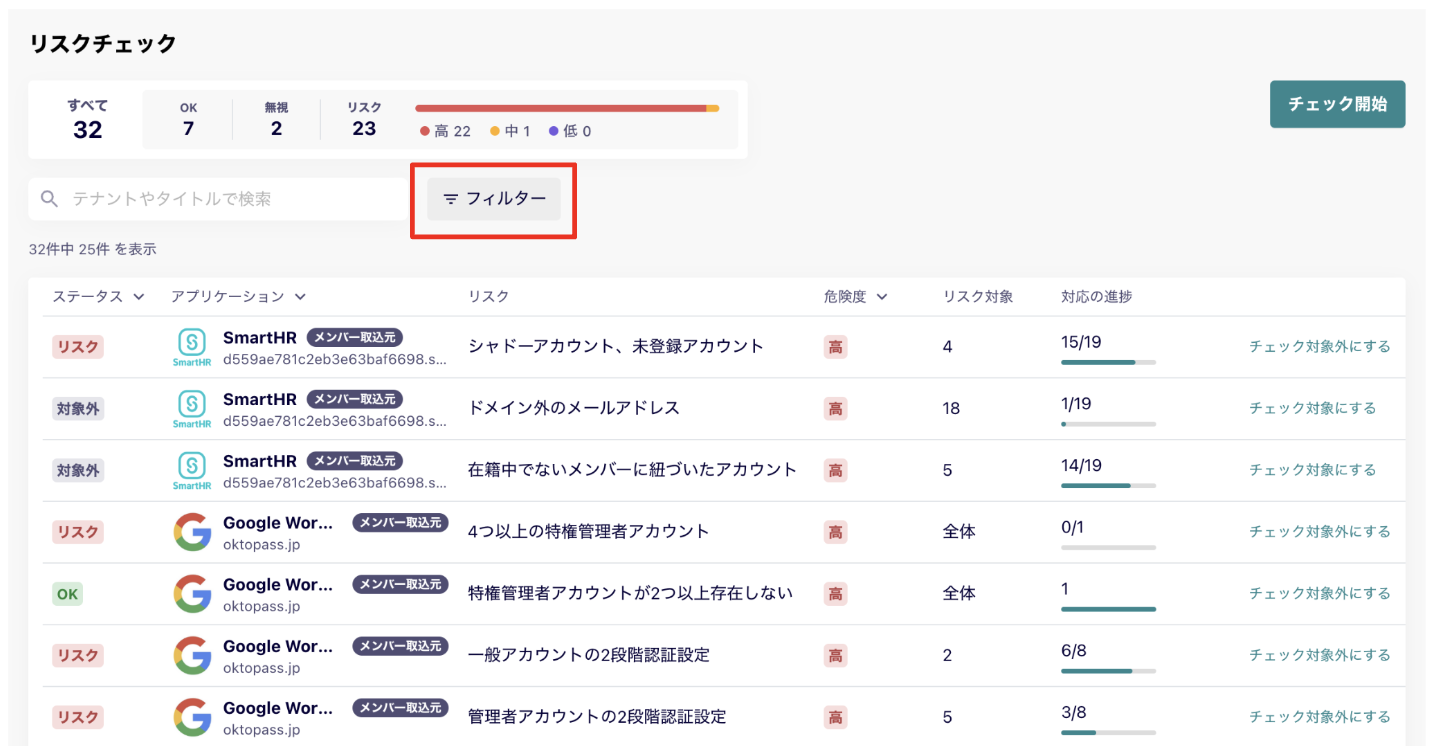Image resolution: width=1440 pixels, height=746 pixels.
Task: Click the green OK status badge
Action: 67,594
